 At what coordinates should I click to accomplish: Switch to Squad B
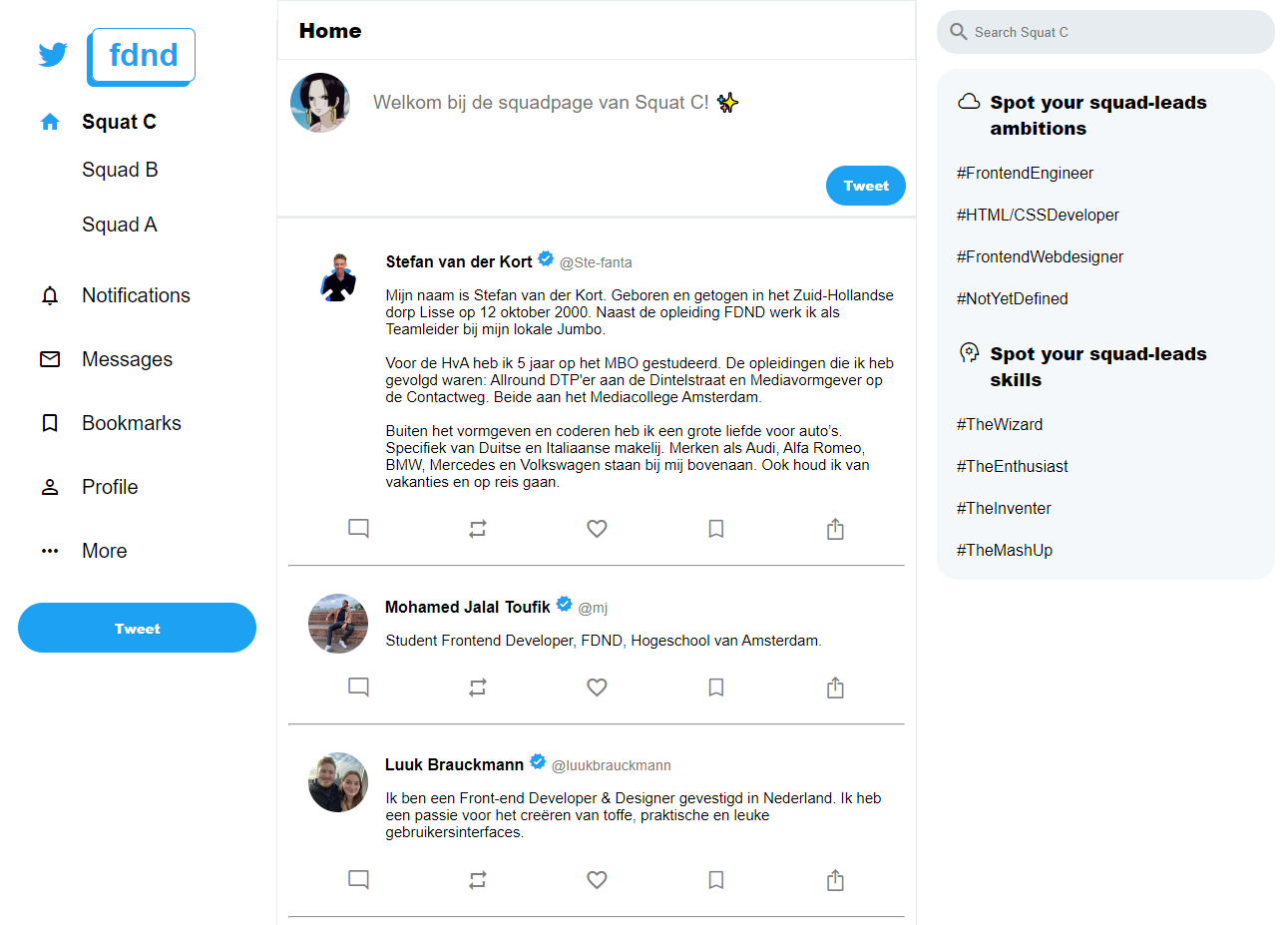[x=120, y=170]
